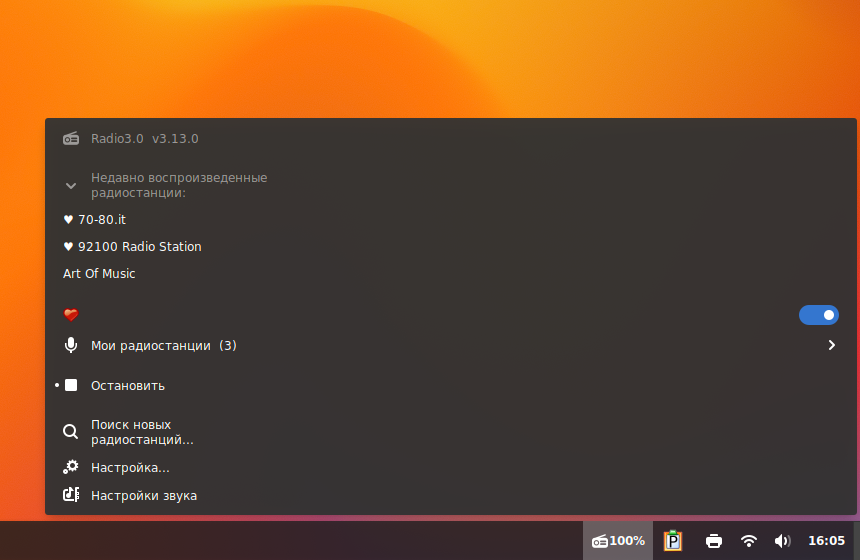
Task: Open the 16:05 clock applet
Action: tap(827, 541)
